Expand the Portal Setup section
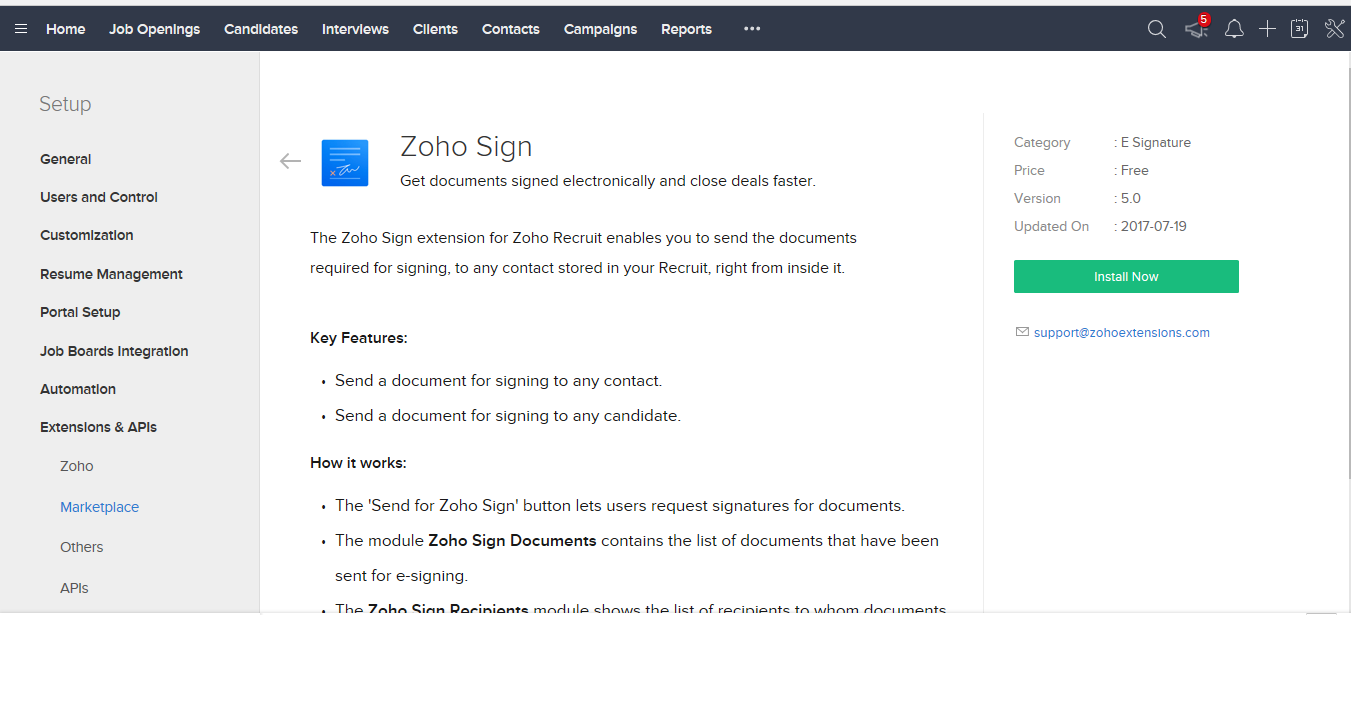Viewport: 1351px width, 720px height. 80,312
